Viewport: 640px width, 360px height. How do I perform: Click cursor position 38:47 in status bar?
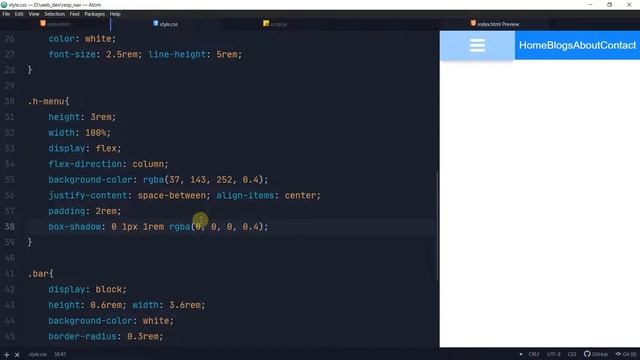60,354
